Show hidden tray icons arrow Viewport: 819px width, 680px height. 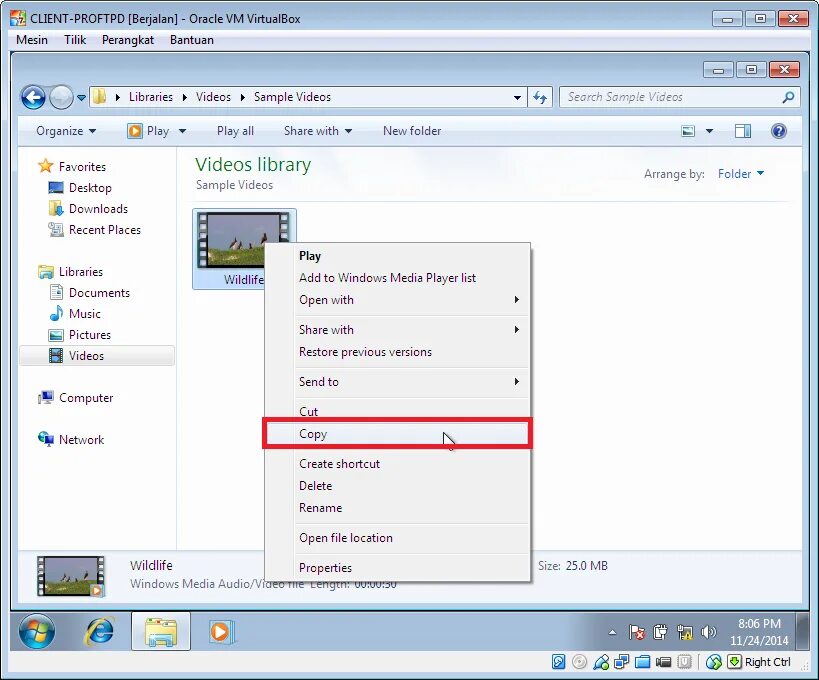[x=612, y=632]
